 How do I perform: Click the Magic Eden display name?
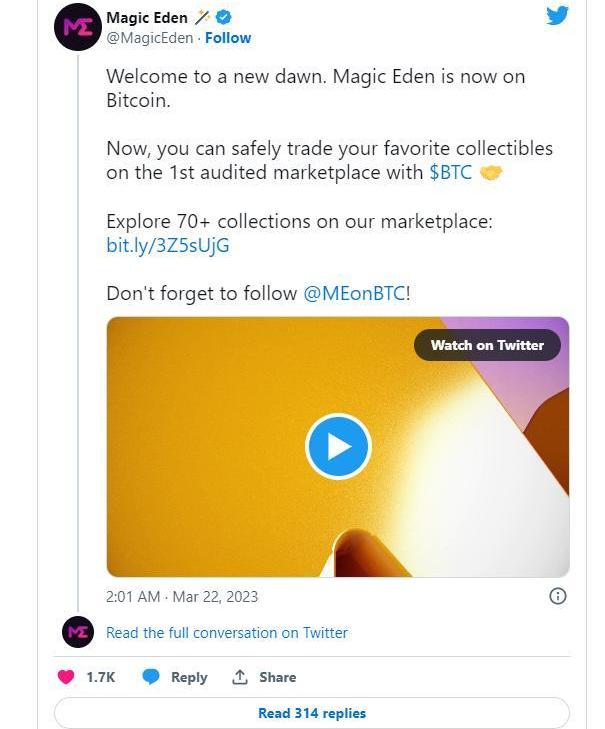[x=146, y=17]
